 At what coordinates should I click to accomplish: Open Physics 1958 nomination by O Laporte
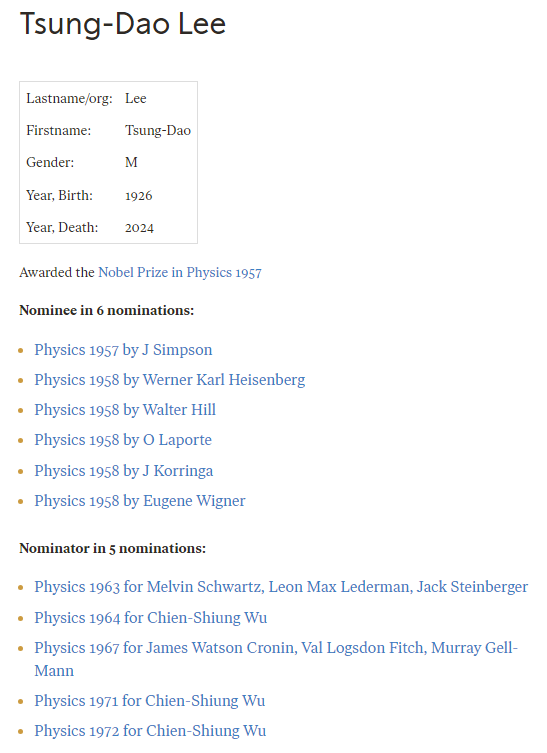click(x=123, y=440)
